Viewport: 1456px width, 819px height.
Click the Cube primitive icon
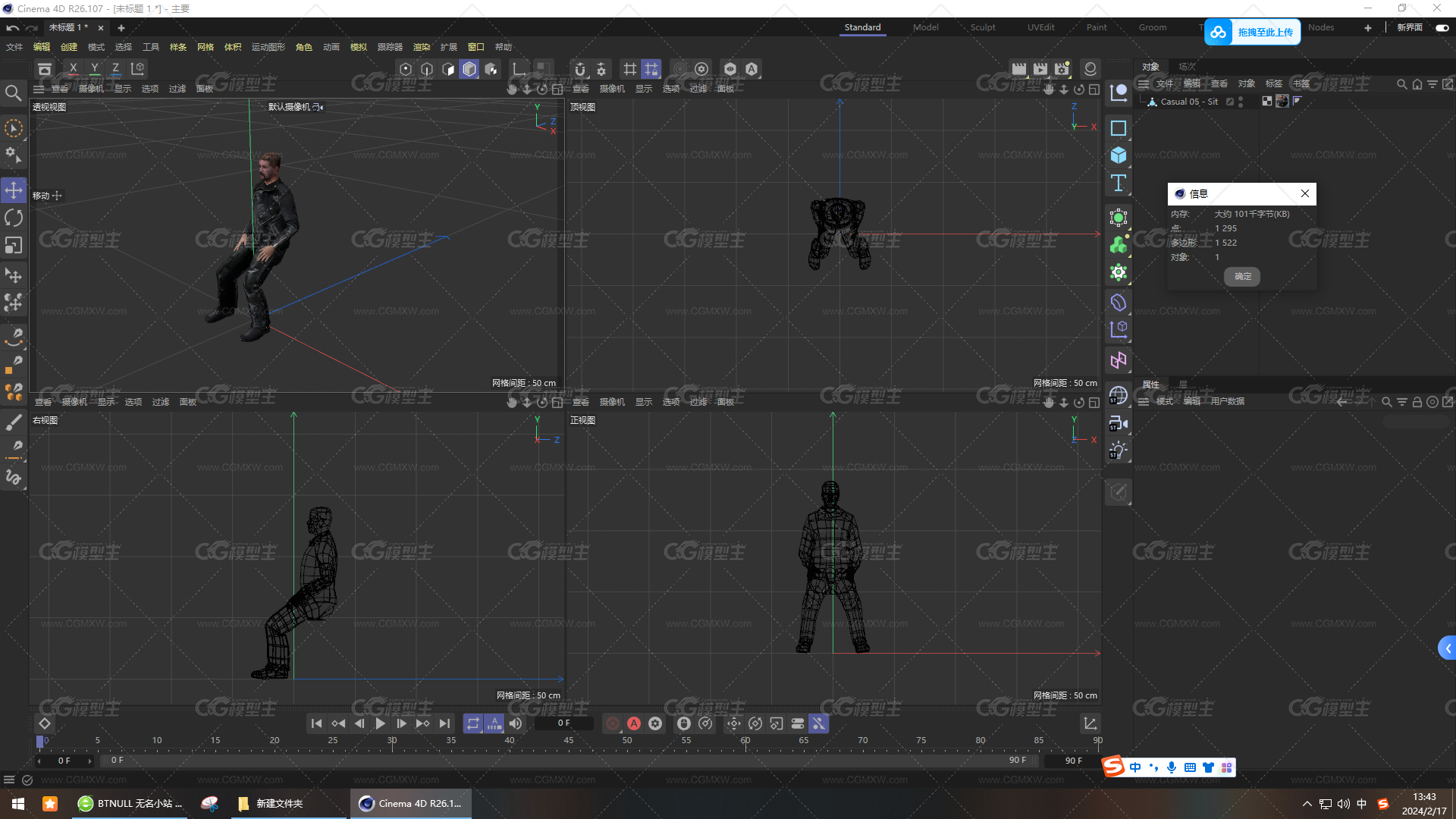[x=1119, y=155]
